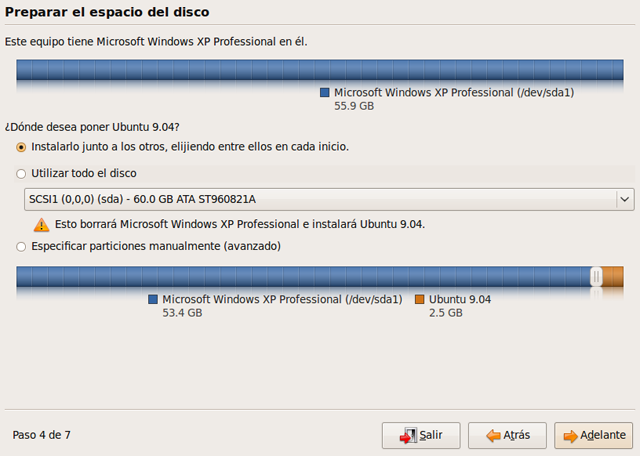
Task: Click orange Ubuntu 9.04 legend square
Action: (x=419, y=299)
